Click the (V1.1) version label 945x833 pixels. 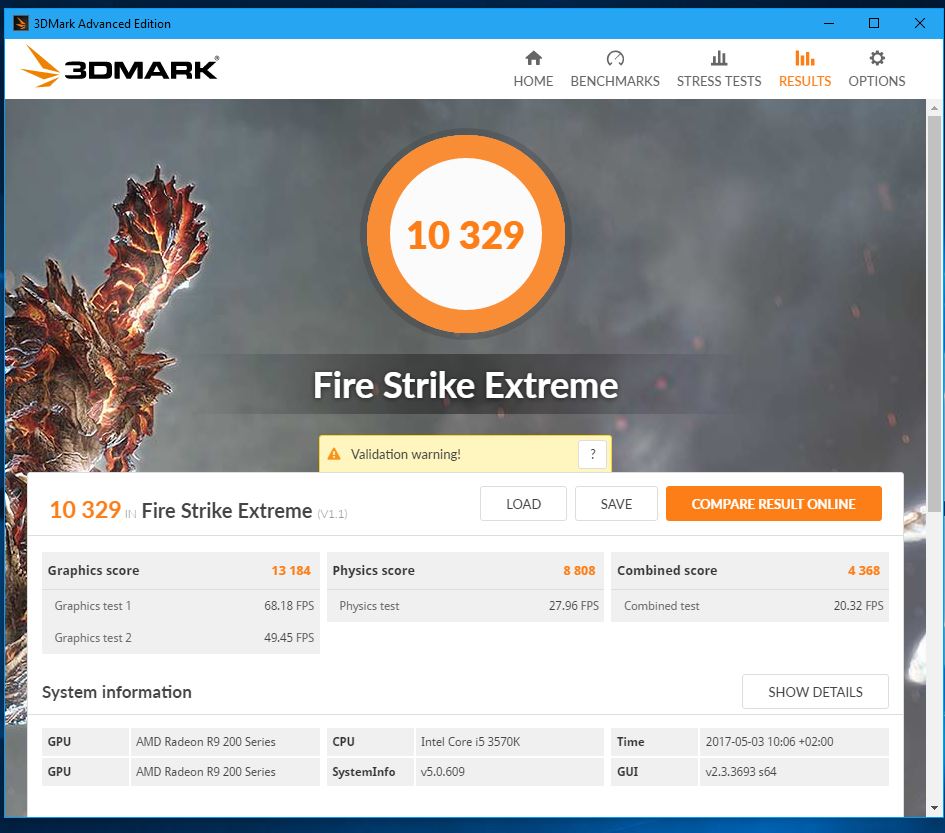coord(332,514)
